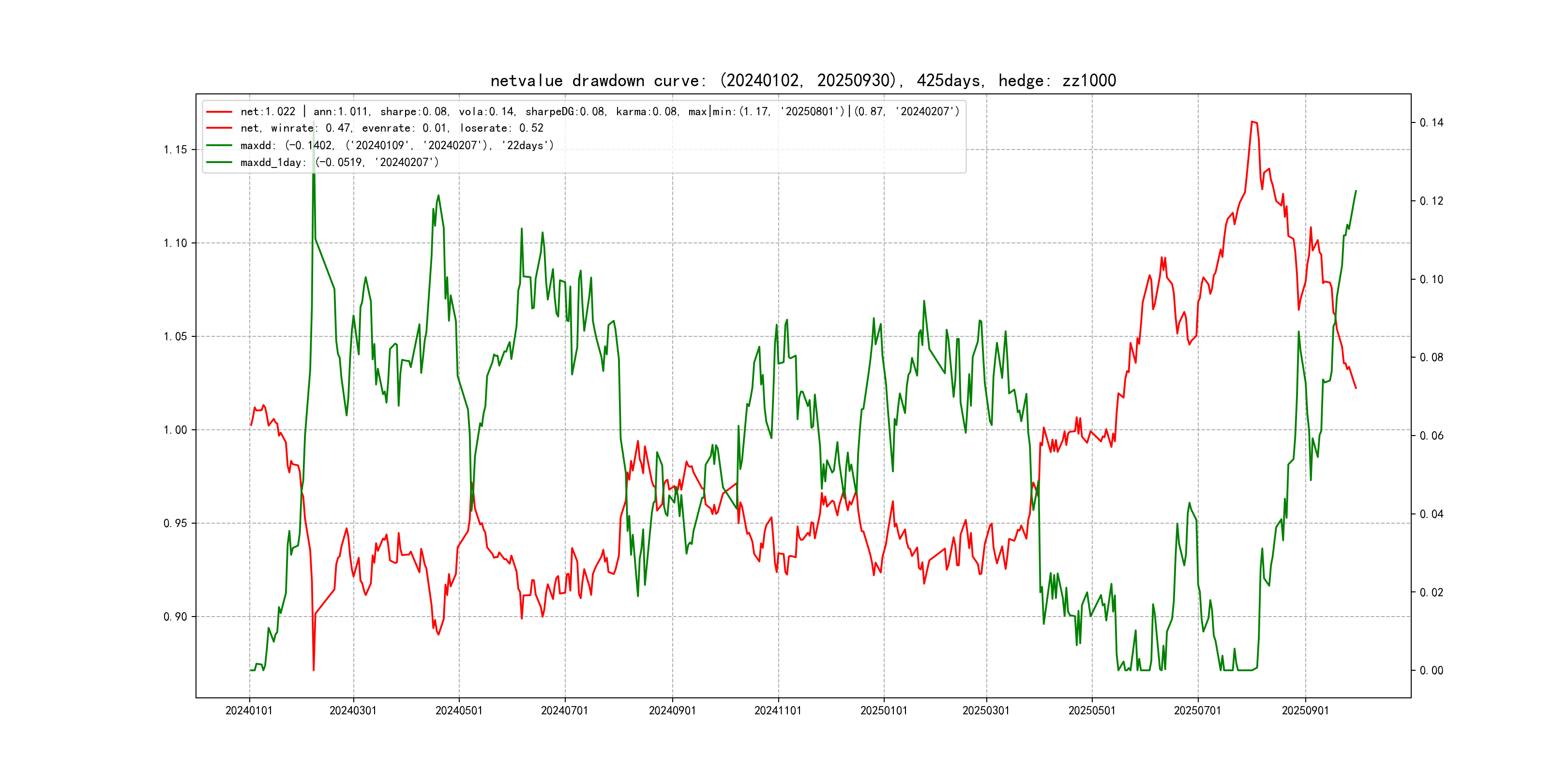
Task: Click green swatch beside maxdd legend entry
Action: pos(219,146)
